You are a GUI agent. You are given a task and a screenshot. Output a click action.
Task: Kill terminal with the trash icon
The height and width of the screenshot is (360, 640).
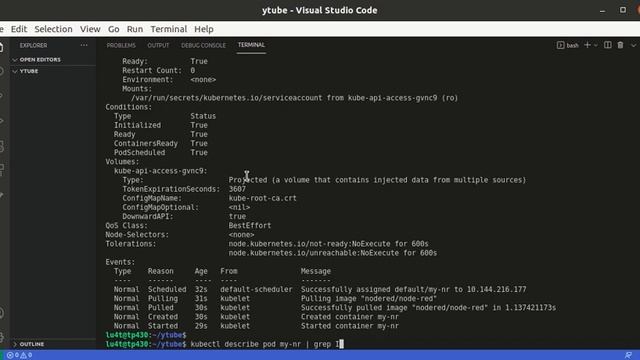[620, 45]
